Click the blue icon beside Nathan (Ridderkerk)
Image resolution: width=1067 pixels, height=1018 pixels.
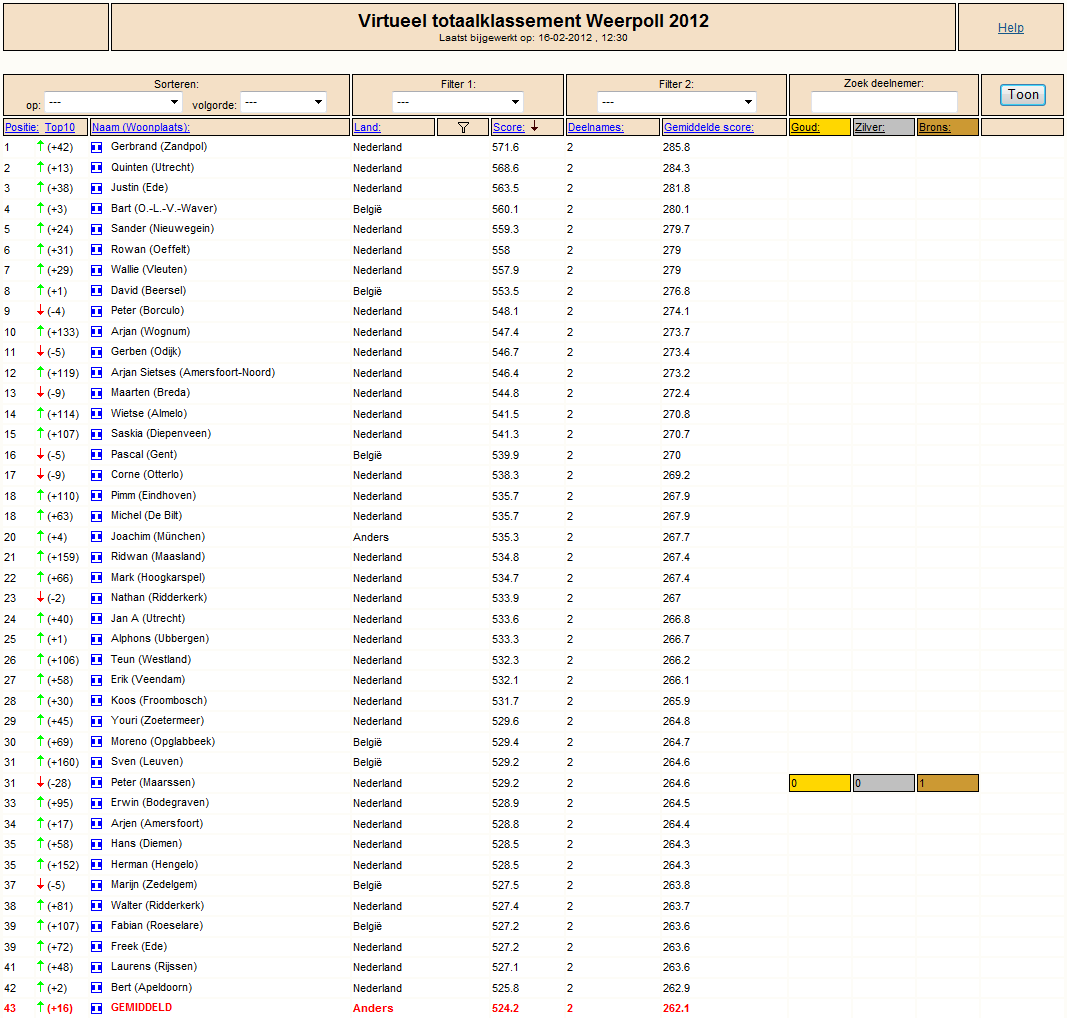tap(97, 598)
